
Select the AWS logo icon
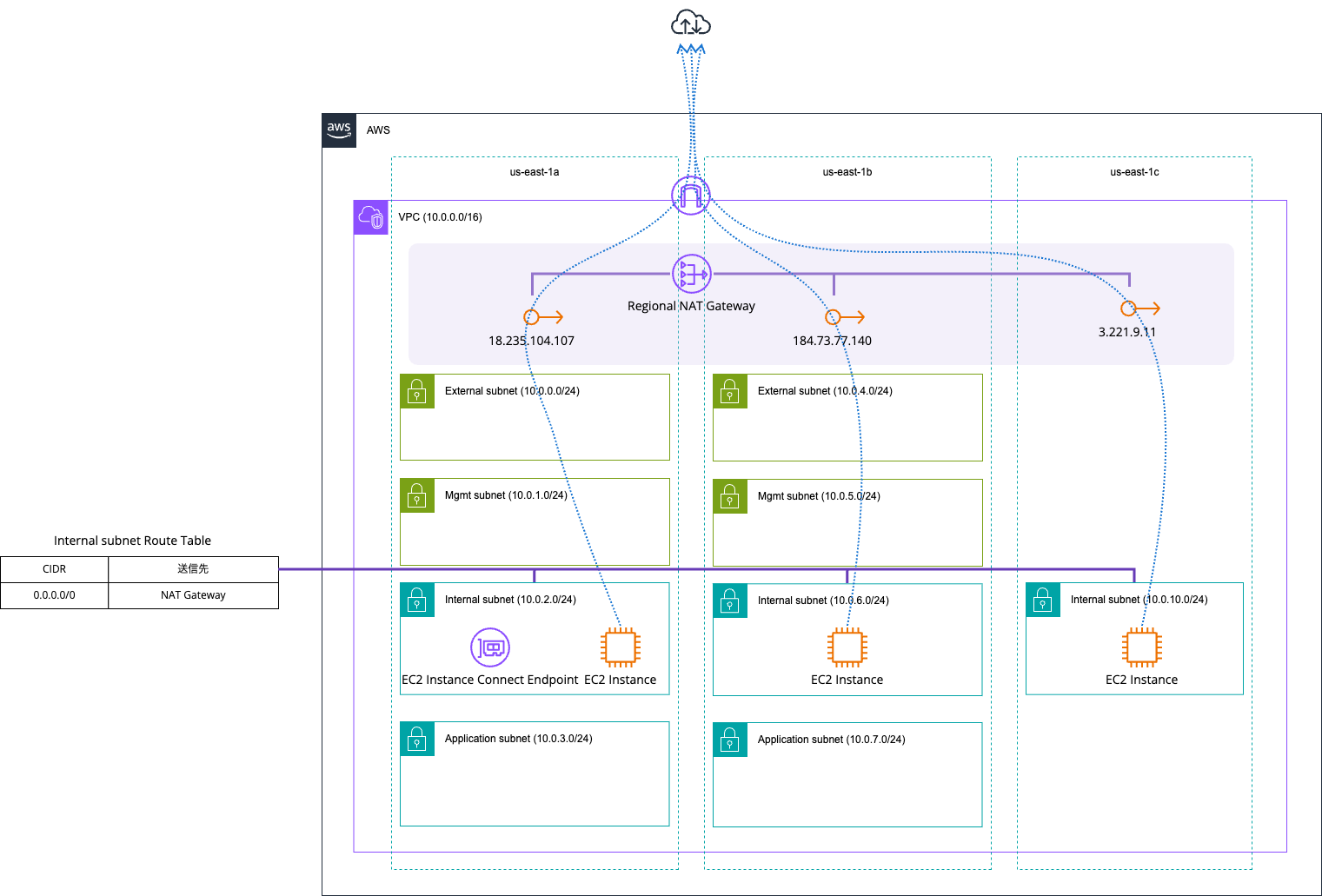click(339, 130)
